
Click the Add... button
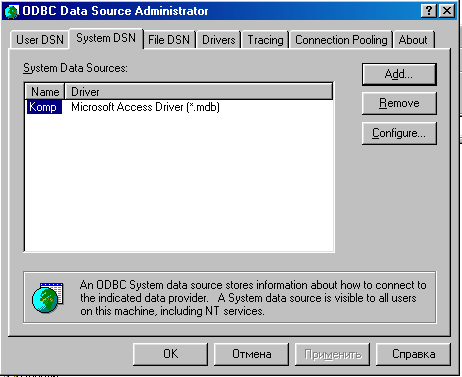coord(399,74)
